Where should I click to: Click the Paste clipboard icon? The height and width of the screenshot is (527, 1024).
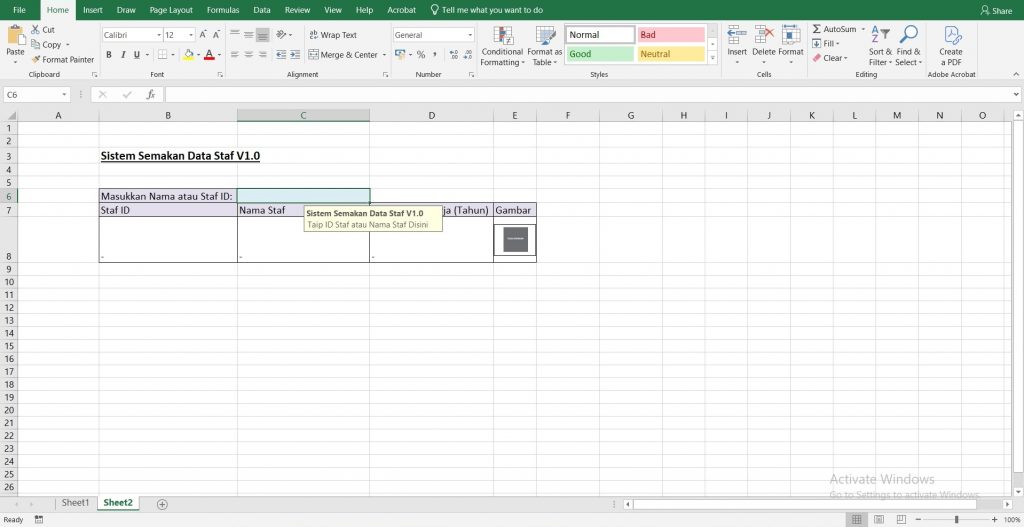coord(15,35)
